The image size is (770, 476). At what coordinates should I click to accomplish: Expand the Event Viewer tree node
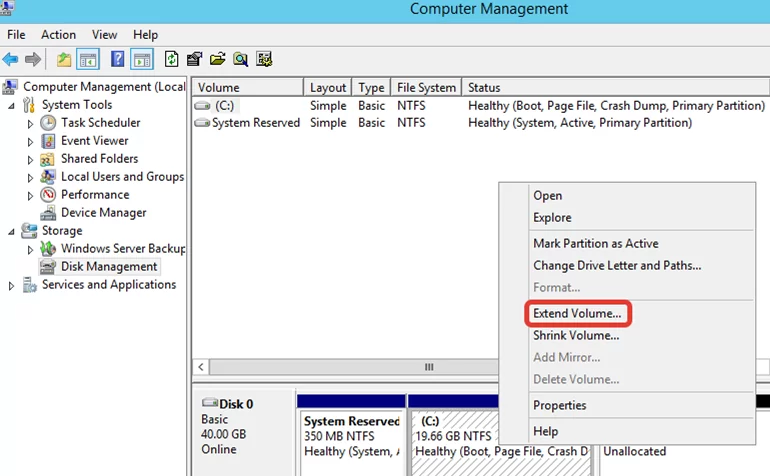pos(30,142)
